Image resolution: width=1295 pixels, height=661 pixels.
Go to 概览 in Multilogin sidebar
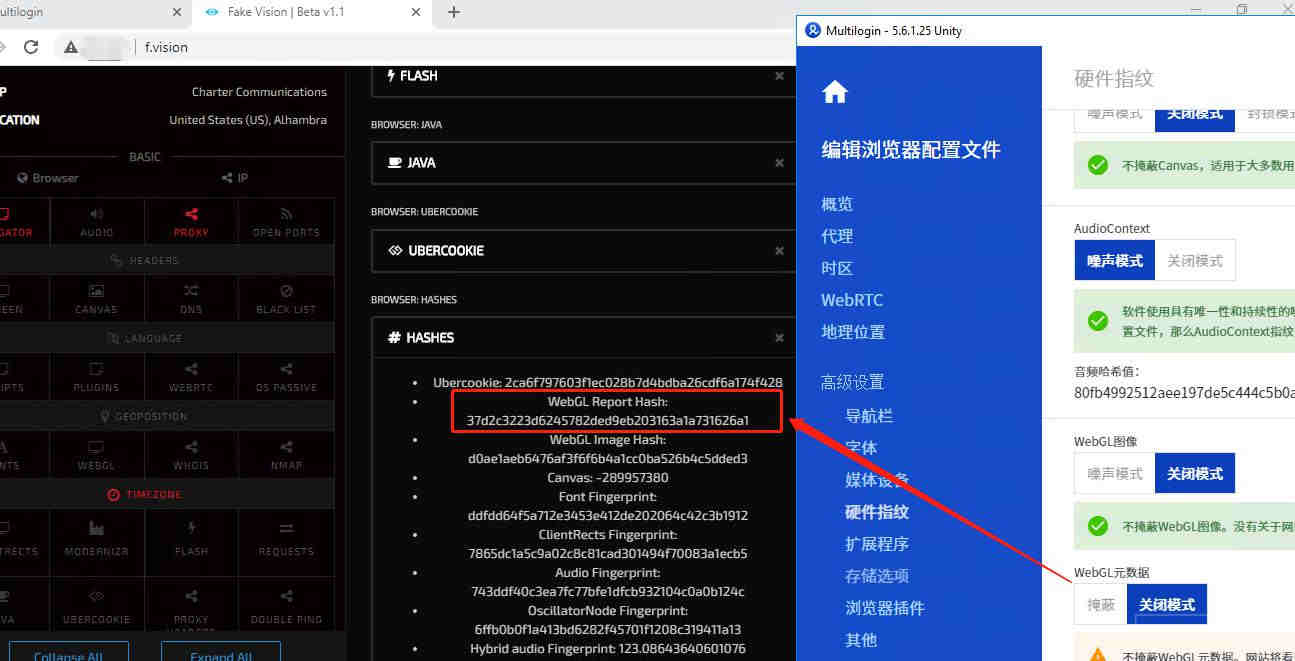pyautogui.click(x=837, y=204)
